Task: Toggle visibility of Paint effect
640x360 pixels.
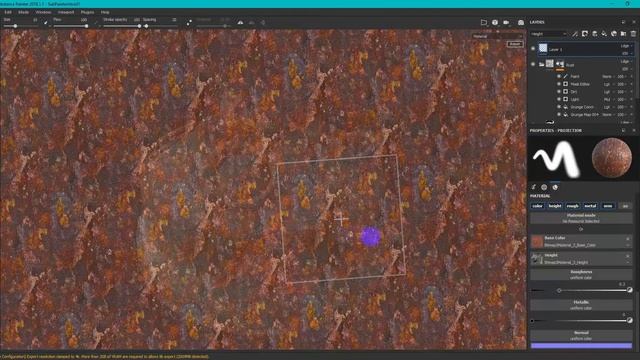Action: coord(559,76)
